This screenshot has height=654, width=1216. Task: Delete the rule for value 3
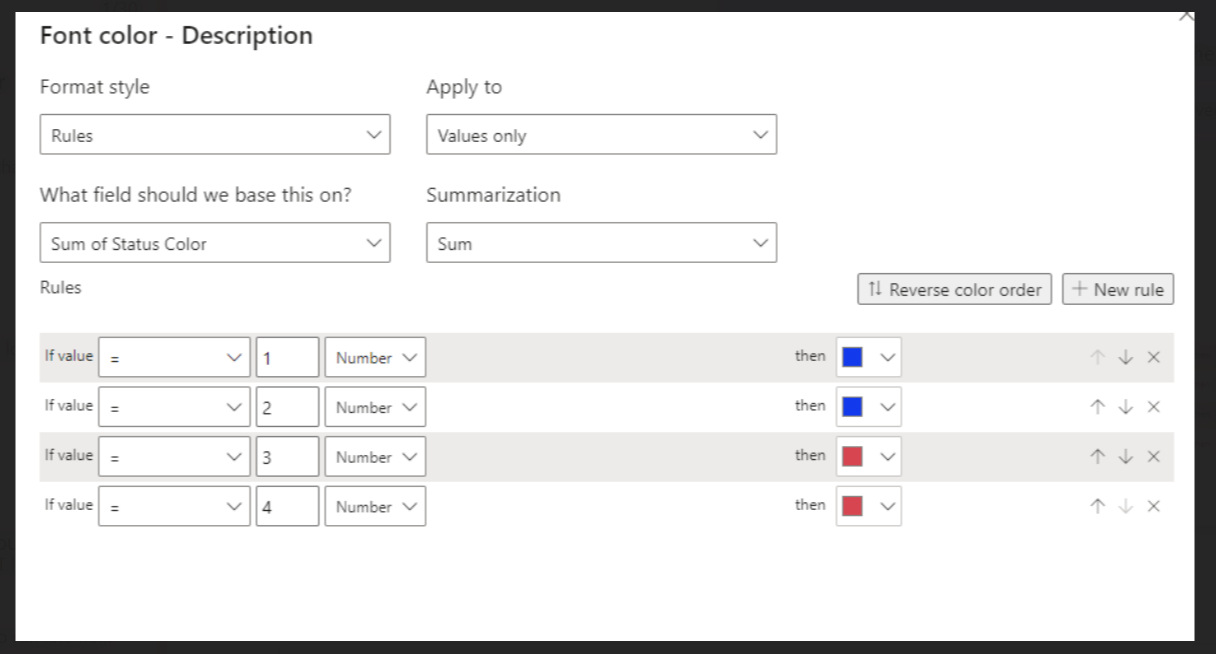[1153, 457]
